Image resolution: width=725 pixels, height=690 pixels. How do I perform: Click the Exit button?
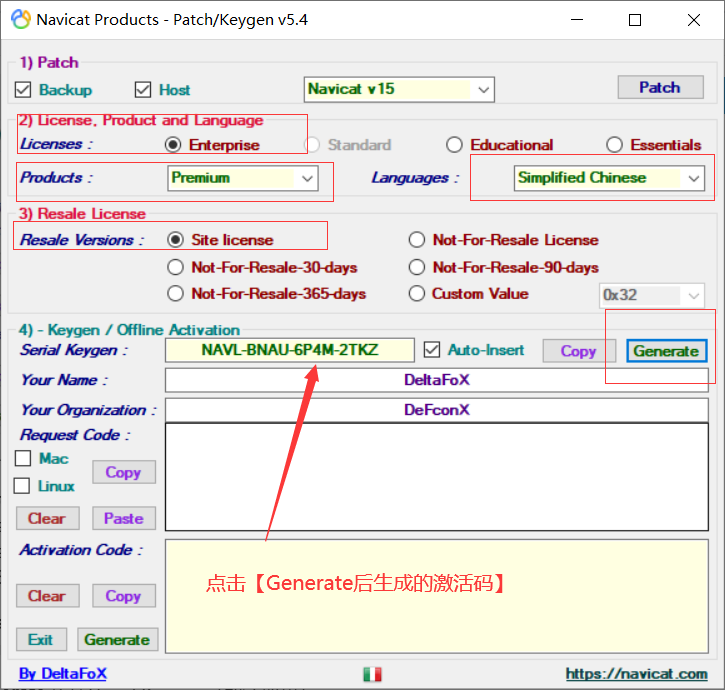[41, 640]
